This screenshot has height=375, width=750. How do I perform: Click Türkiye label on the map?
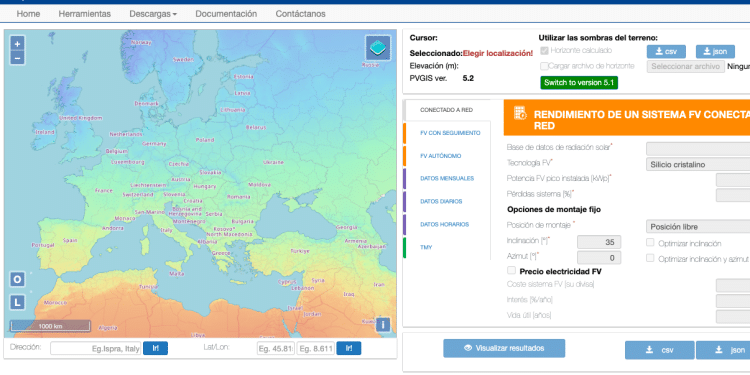pyautogui.click(x=300, y=251)
